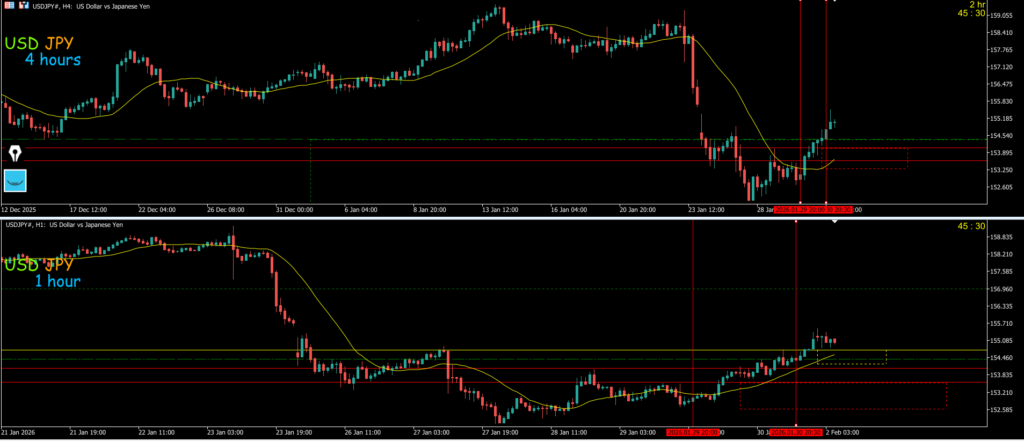The height and width of the screenshot is (441, 1024).
Task: Click the white pen nib icon
Action: coord(16,153)
